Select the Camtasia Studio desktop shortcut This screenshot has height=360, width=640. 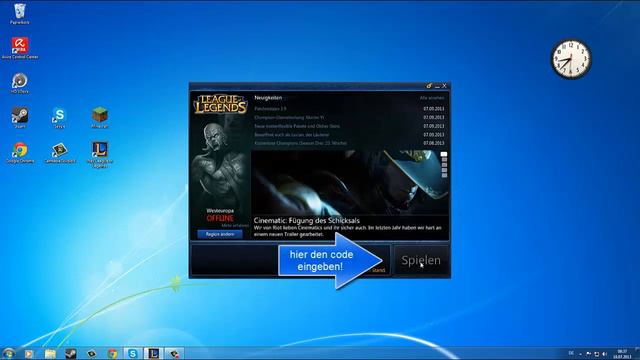[x=60, y=152]
